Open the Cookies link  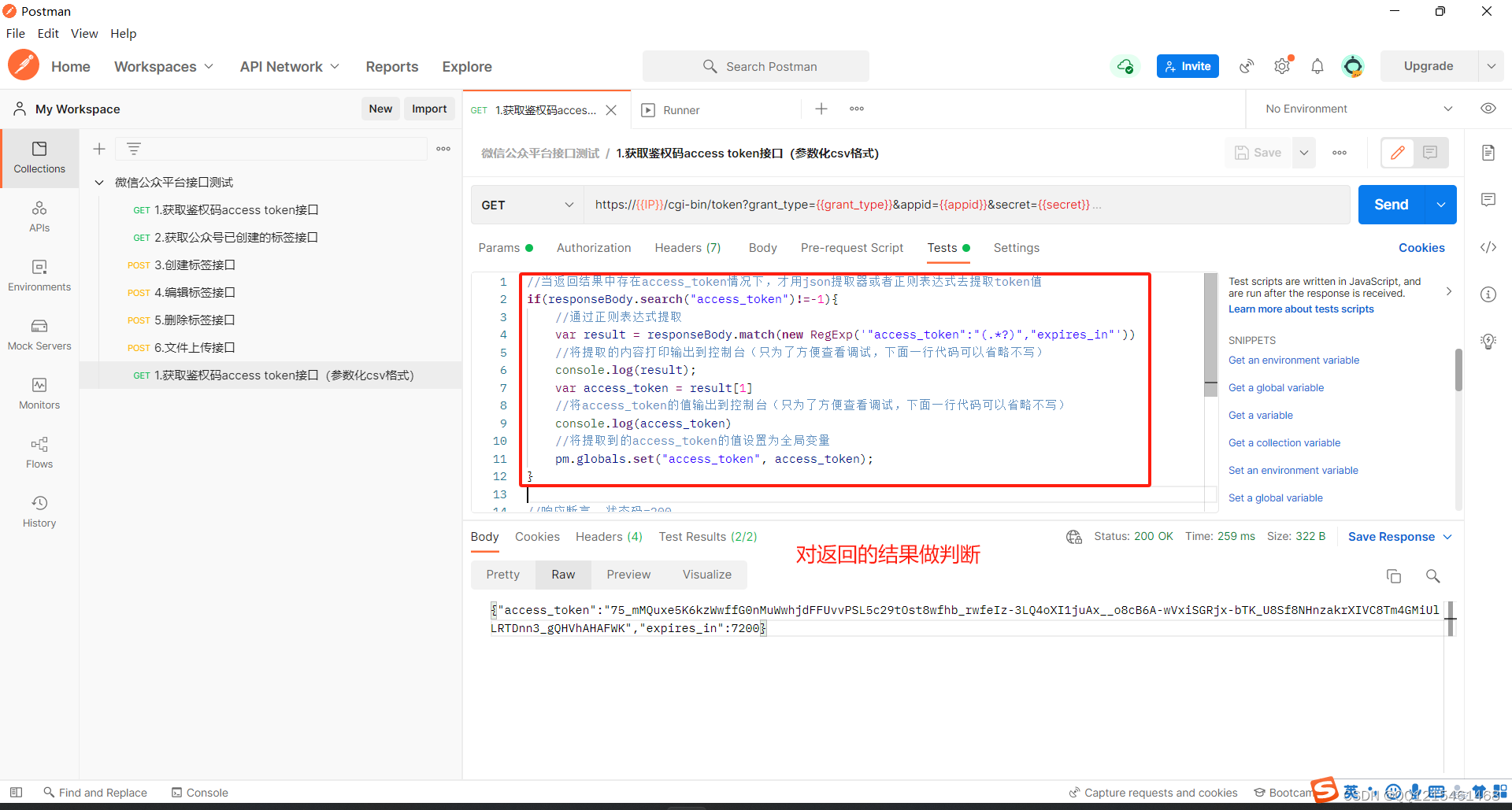click(1421, 248)
